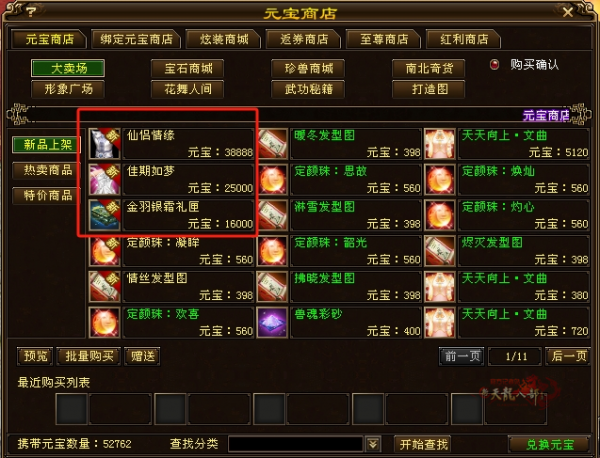This screenshot has height=458, width=600.
Task: Pick the 兽魂彩砂 purple gem icon
Action: pos(272,323)
